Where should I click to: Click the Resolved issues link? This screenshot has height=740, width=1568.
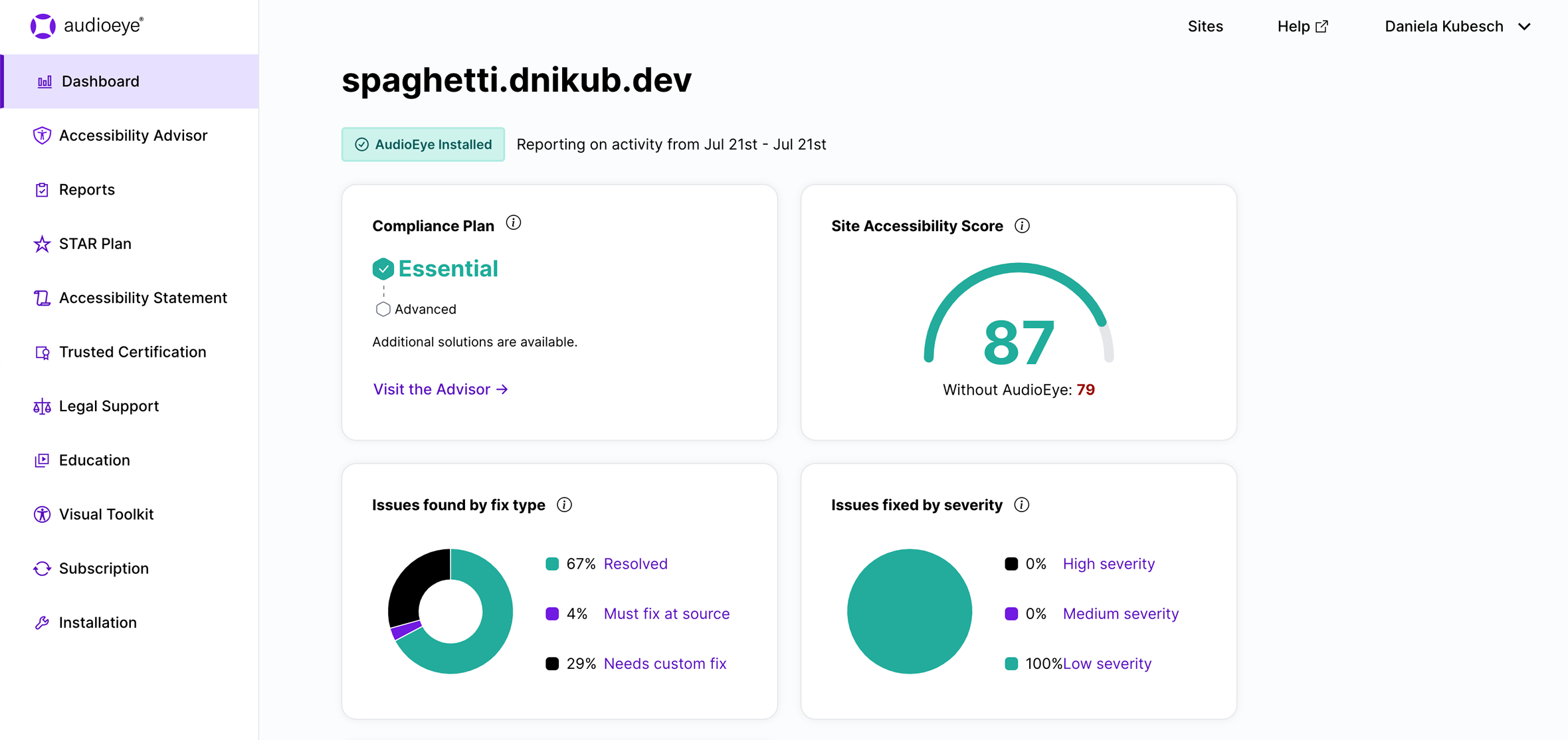(x=635, y=564)
